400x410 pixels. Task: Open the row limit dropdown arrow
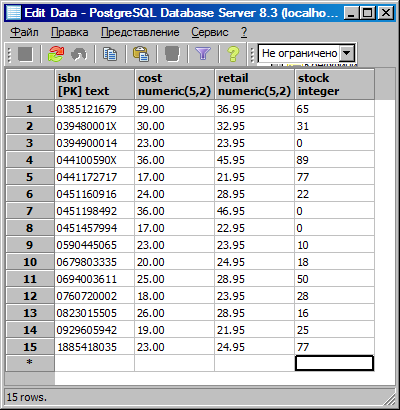point(347,53)
